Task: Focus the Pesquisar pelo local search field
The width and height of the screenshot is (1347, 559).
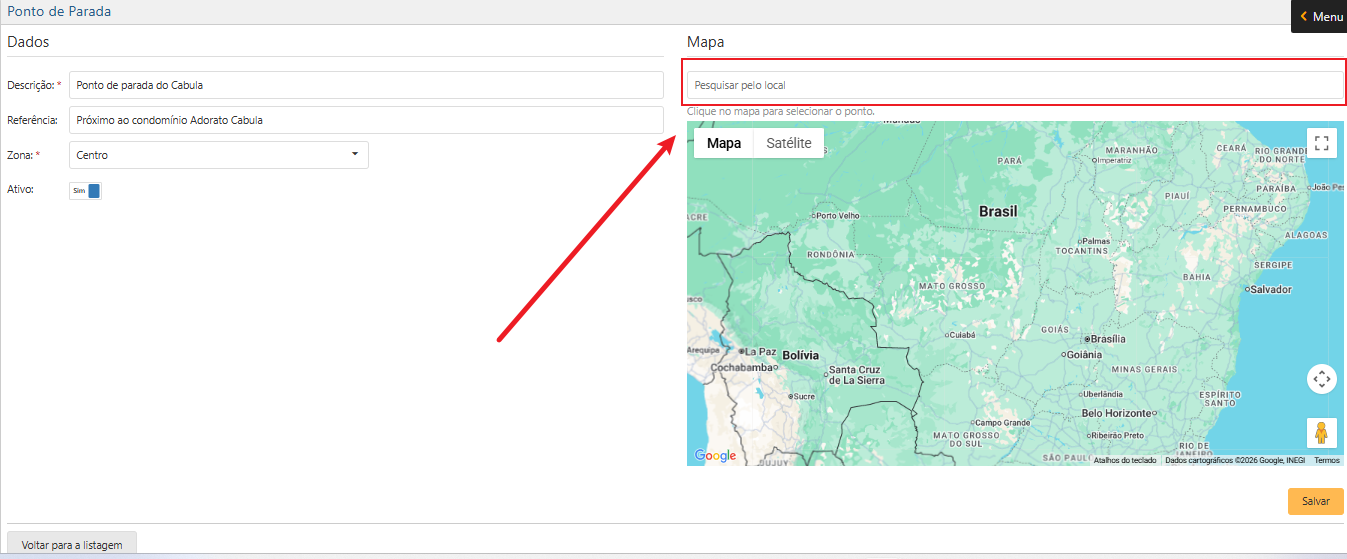Action: click(x=1014, y=85)
